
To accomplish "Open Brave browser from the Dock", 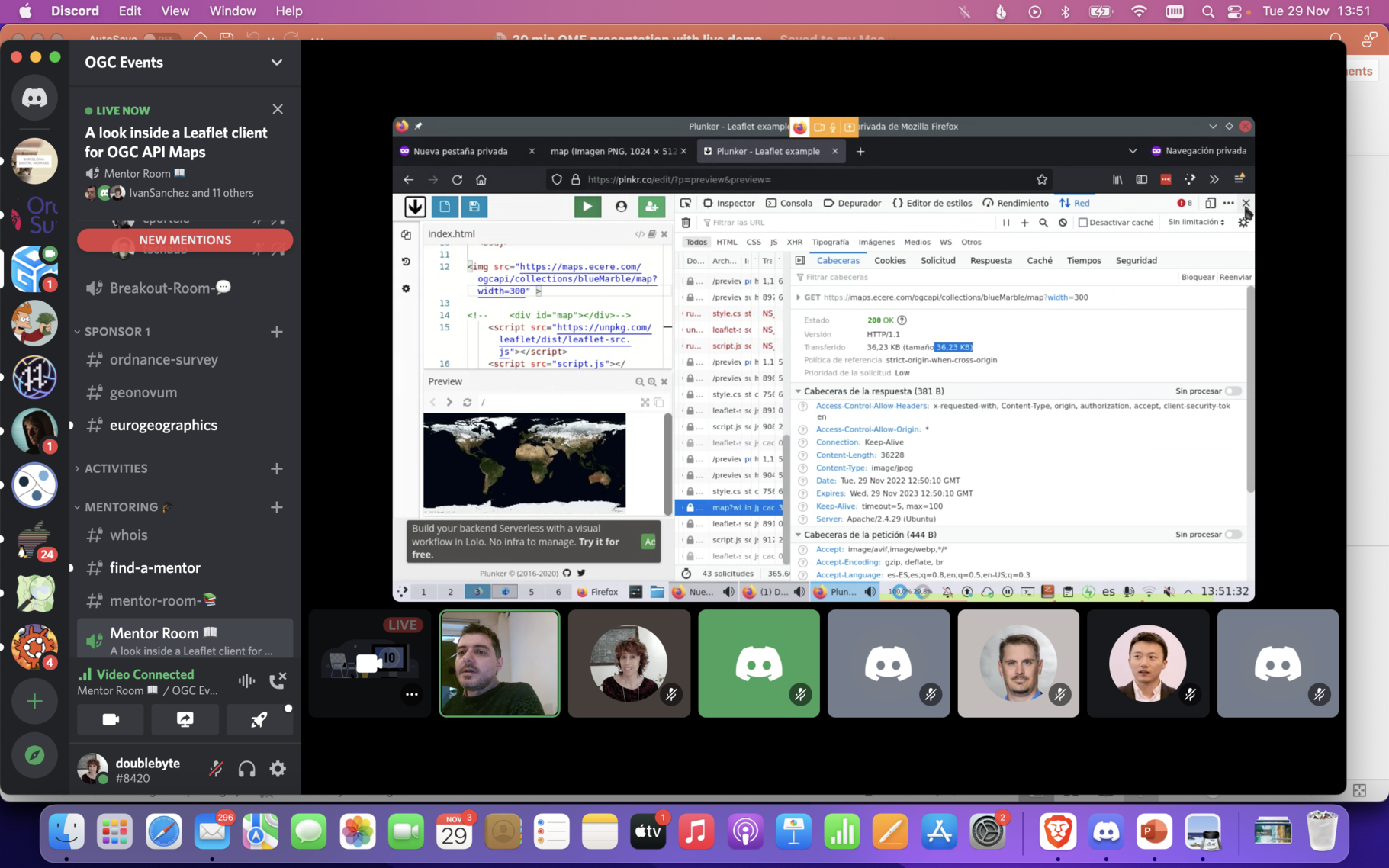I will (x=1058, y=831).
